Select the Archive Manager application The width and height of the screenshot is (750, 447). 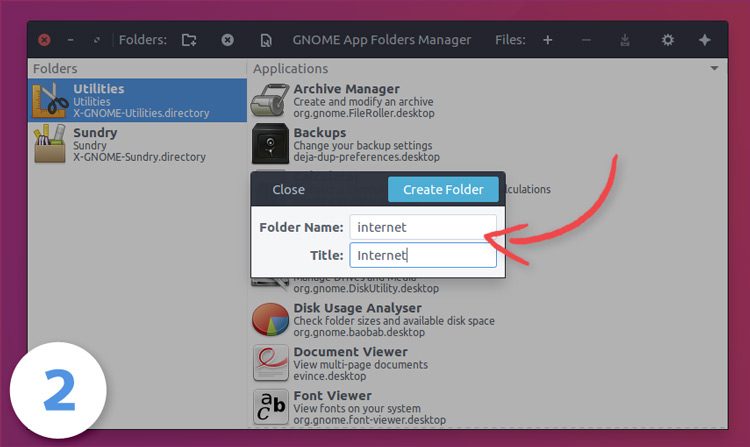coord(487,100)
